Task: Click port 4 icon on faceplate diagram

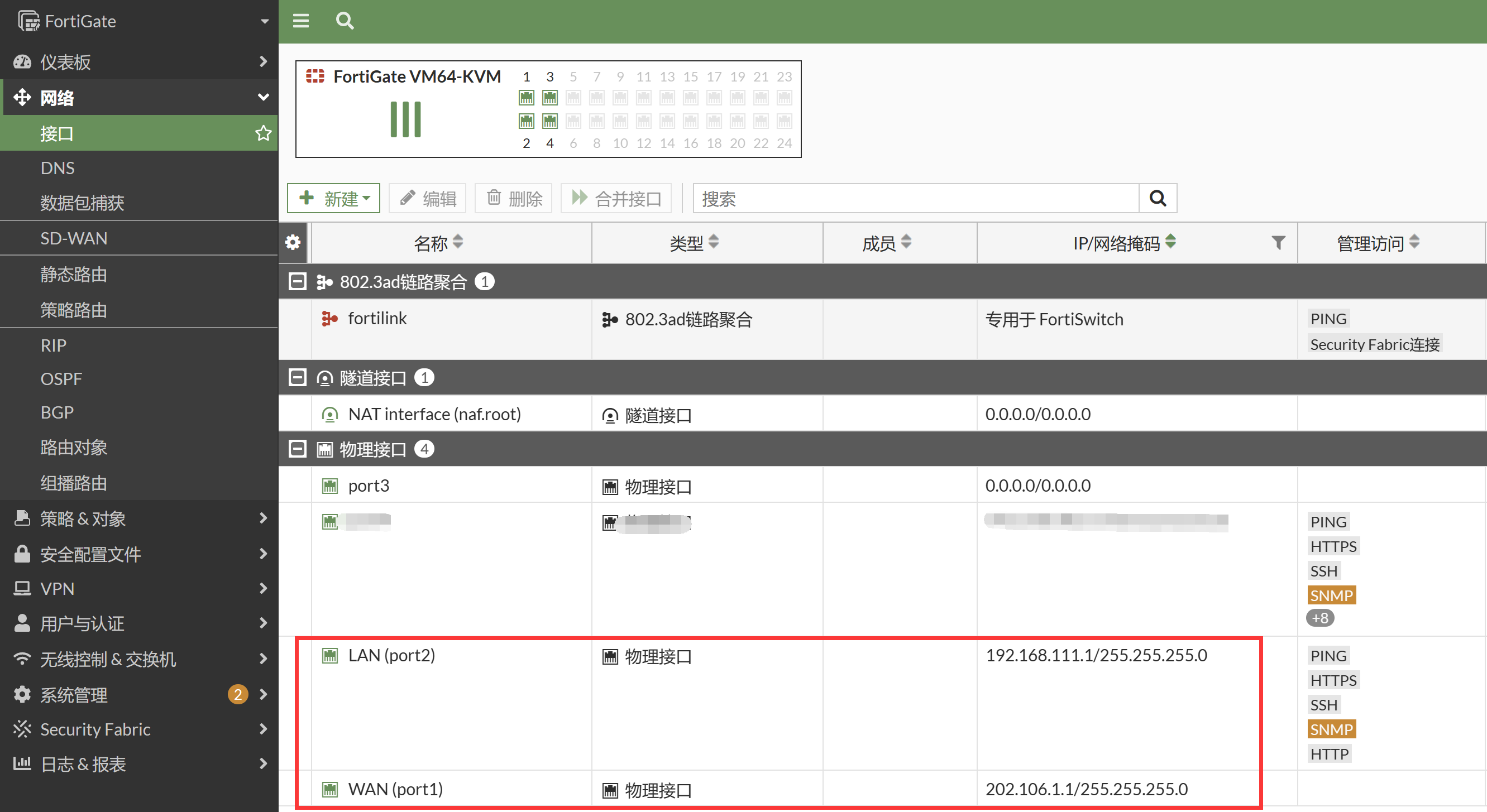Action: click(x=549, y=121)
